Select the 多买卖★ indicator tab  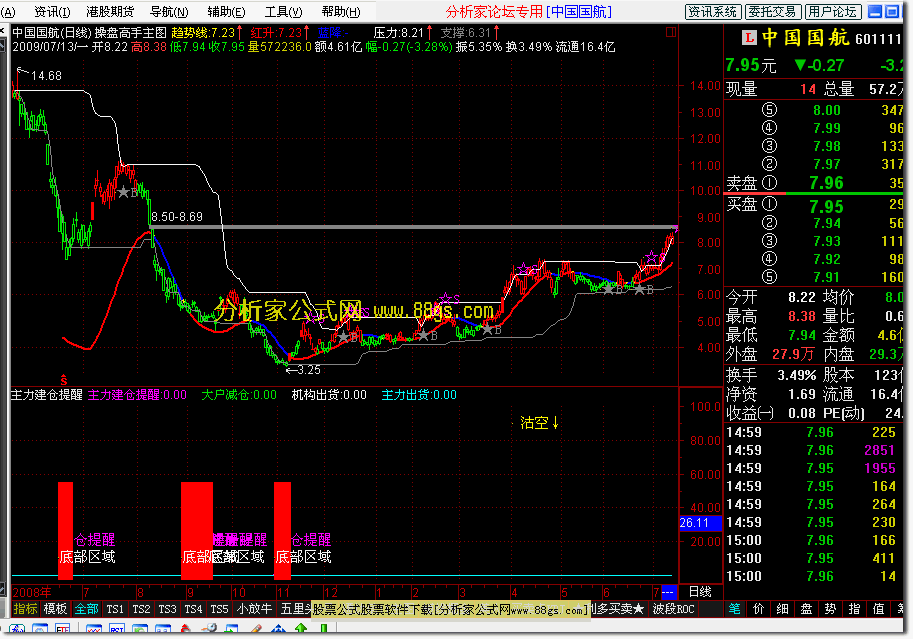[619, 609]
